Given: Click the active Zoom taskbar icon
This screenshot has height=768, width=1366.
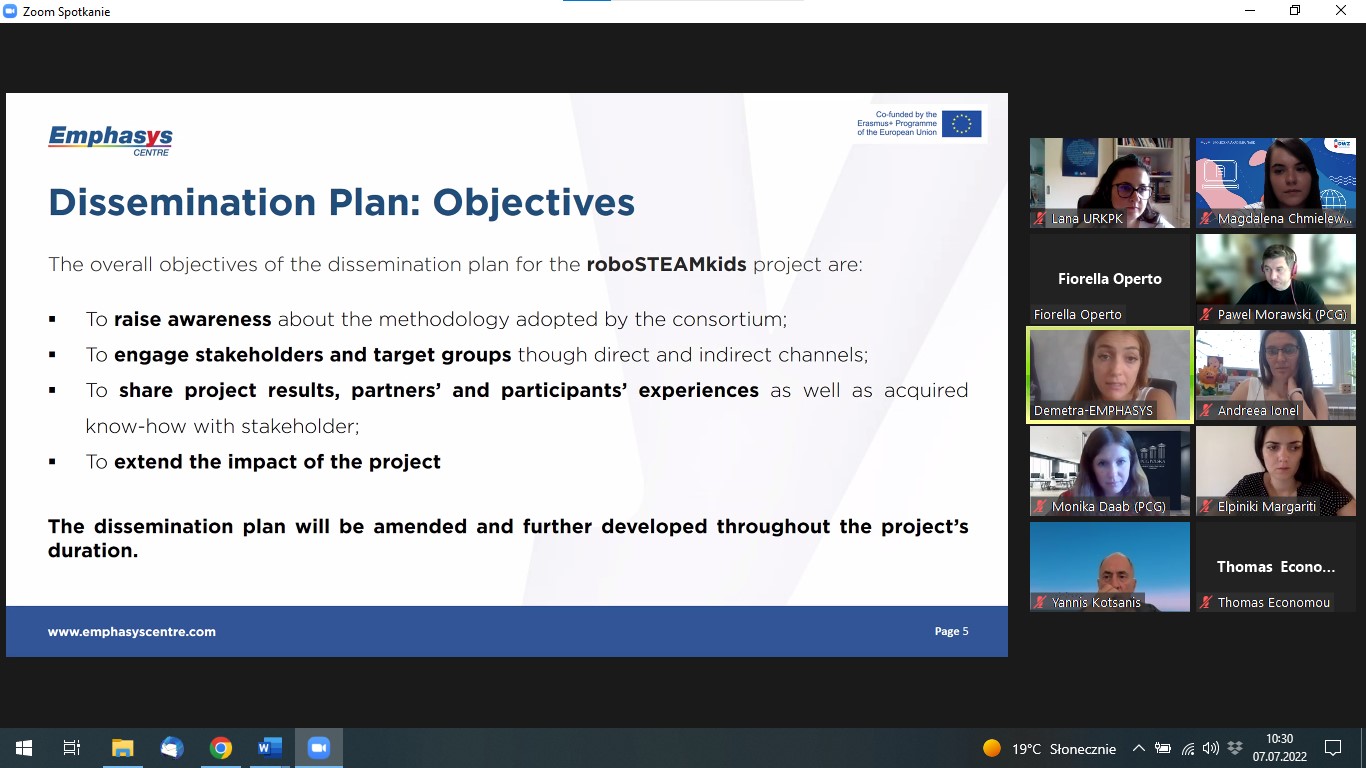Looking at the screenshot, I should [x=319, y=748].
